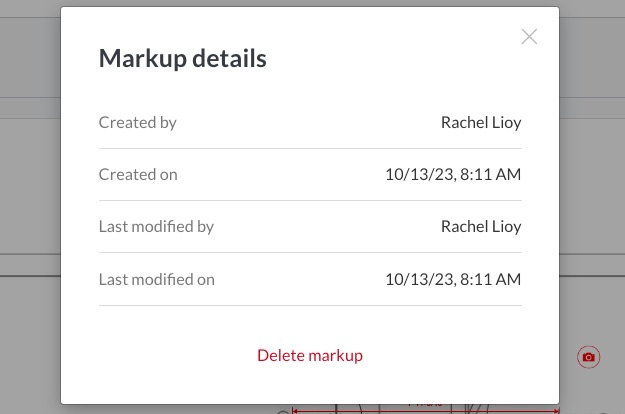Click the dimmed area left of the dialog
Screen dimensions: 625x414
tap(30, 200)
